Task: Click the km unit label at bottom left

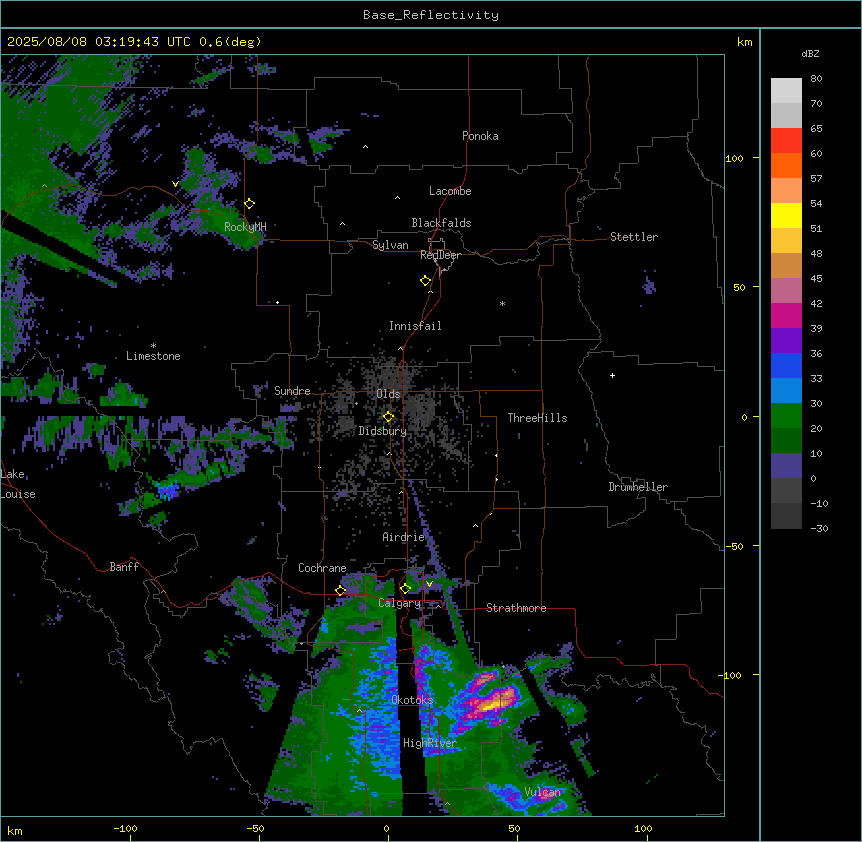Action: [x=15, y=830]
